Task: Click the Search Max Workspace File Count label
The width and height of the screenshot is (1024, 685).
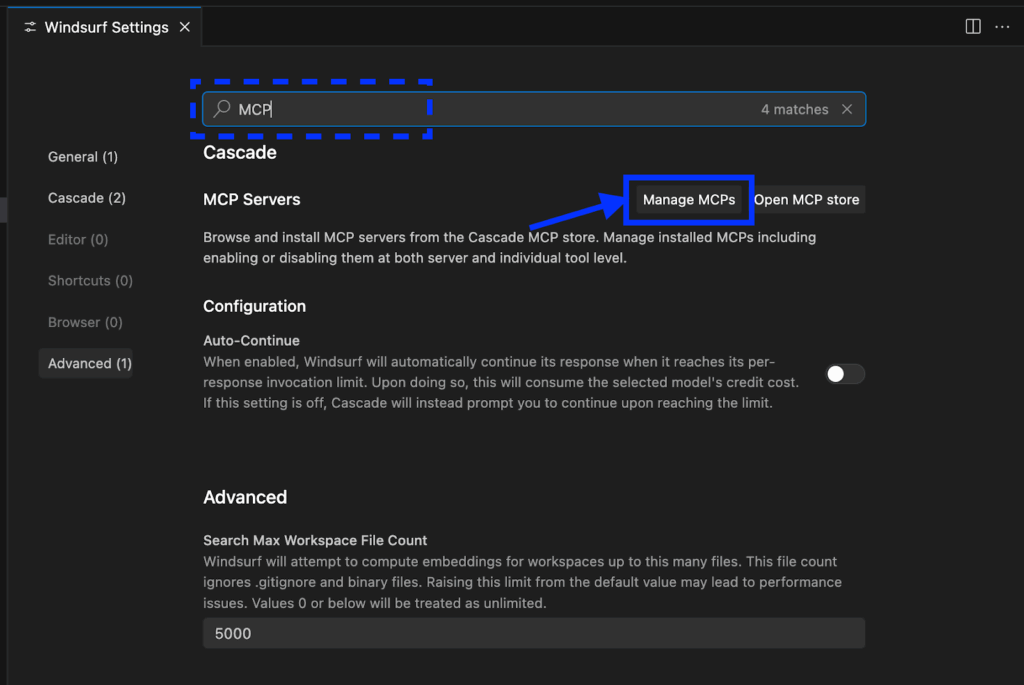Action: (x=315, y=540)
